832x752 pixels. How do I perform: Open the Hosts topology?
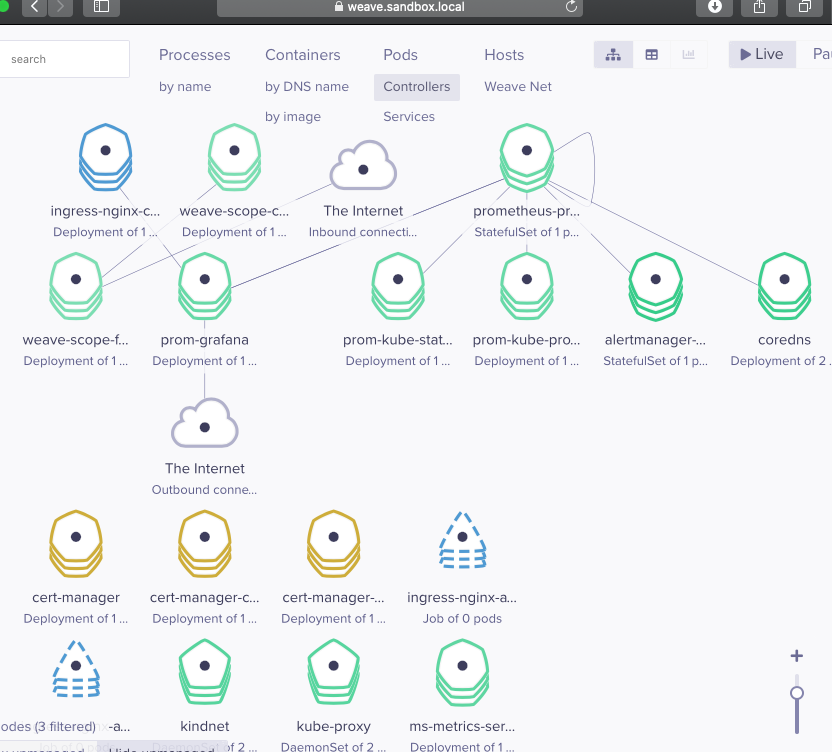(x=504, y=55)
